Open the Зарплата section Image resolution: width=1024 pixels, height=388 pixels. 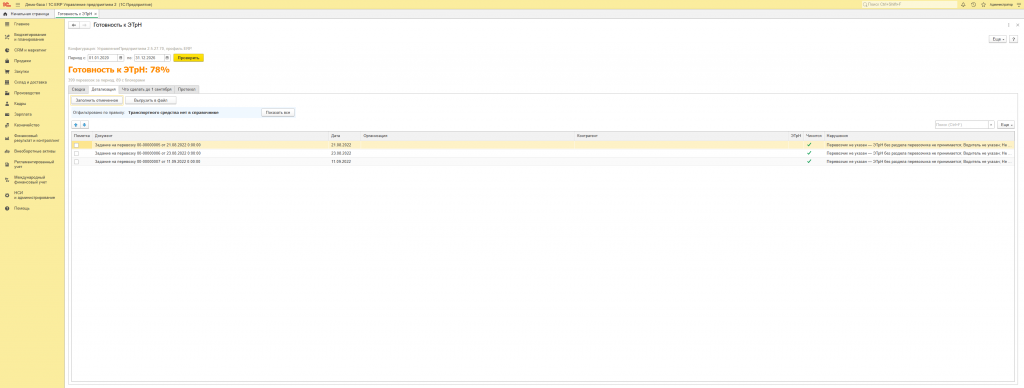pyautogui.click(x=23, y=114)
